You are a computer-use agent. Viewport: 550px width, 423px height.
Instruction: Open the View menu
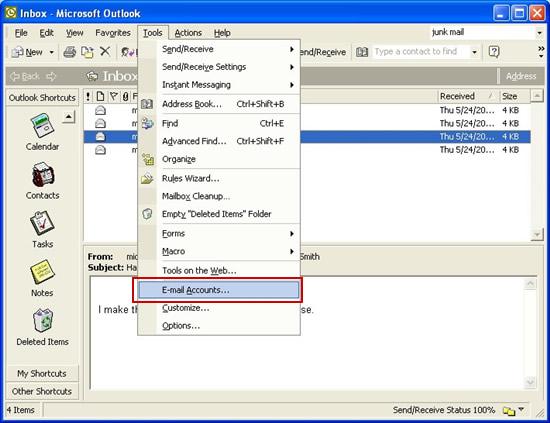(x=74, y=33)
